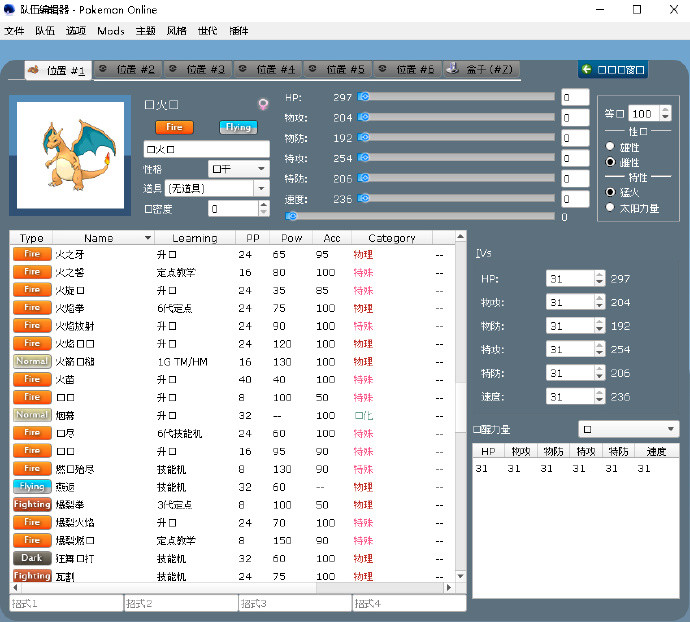Click the Fire type icon for 火之誓
Image resolution: width=690 pixels, height=622 pixels.
(x=32, y=272)
